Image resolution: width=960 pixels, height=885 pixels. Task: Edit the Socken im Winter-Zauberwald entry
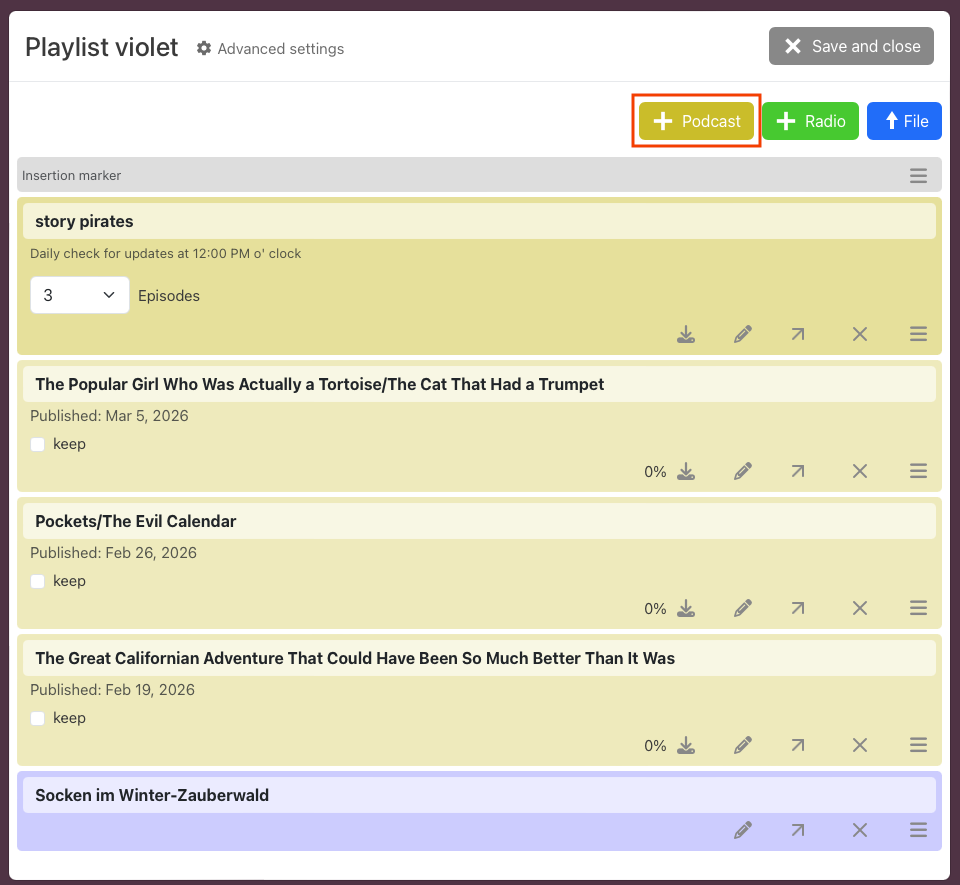tap(742, 830)
